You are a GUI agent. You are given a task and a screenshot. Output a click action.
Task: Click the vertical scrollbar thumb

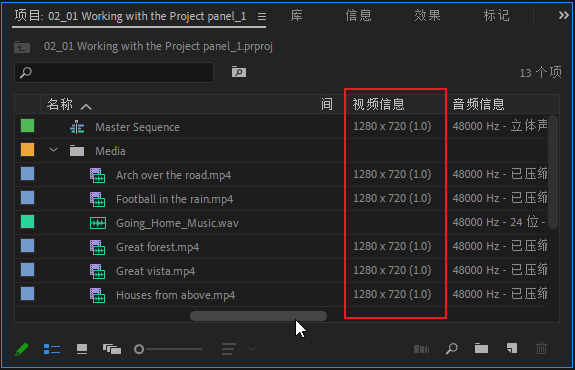(553, 172)
